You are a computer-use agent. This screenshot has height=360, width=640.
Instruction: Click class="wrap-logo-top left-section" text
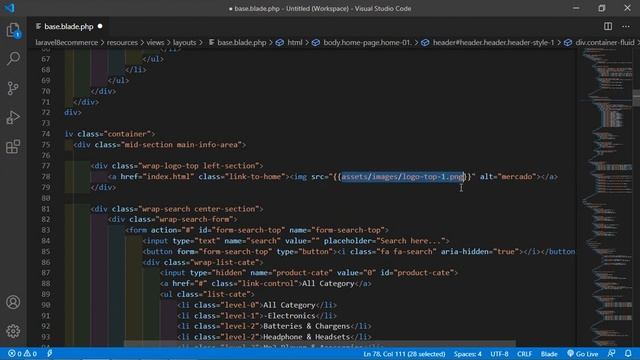coord(185,166)
